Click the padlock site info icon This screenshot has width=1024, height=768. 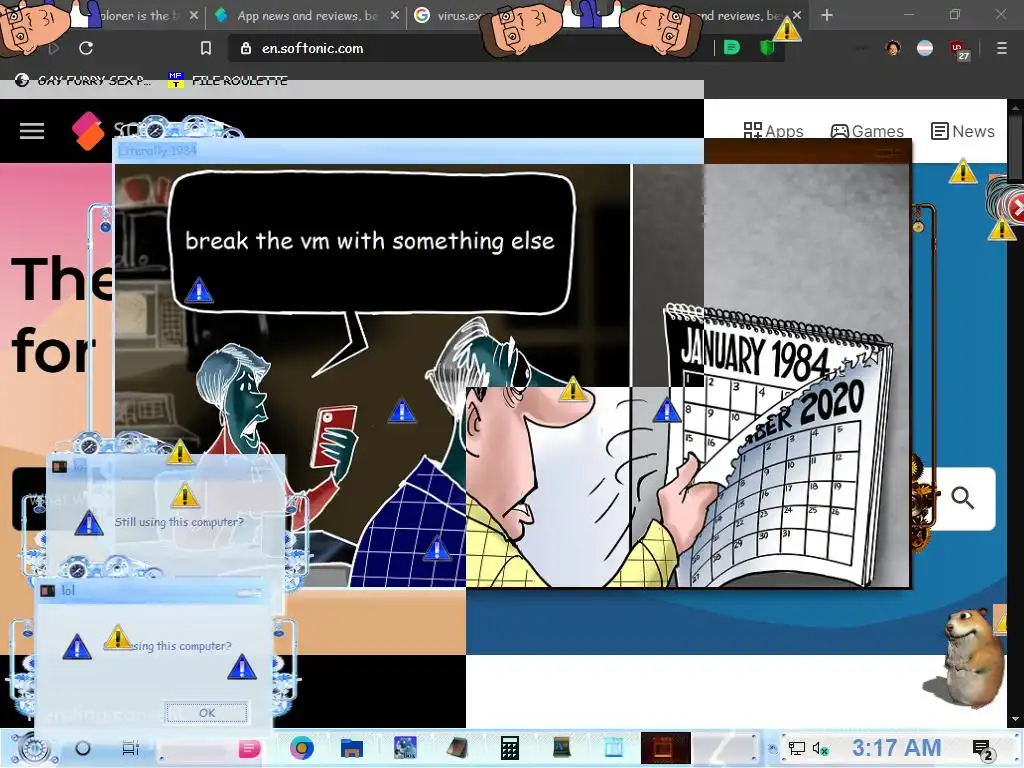(246, 48)
